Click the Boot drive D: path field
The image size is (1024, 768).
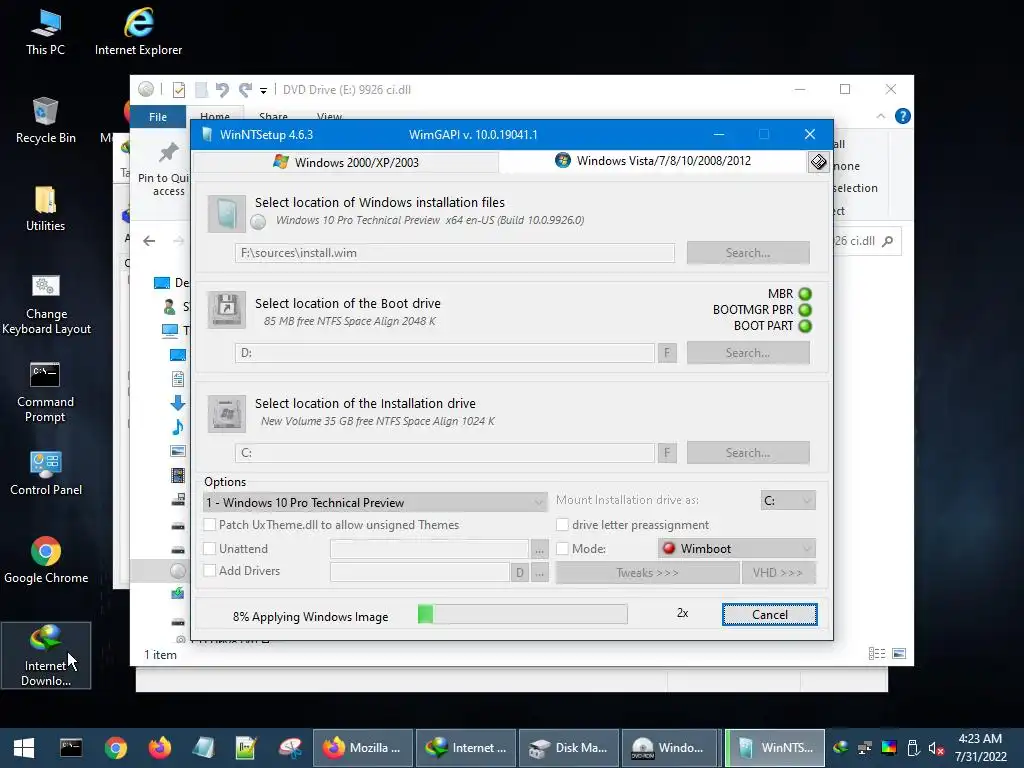point(445,353)
